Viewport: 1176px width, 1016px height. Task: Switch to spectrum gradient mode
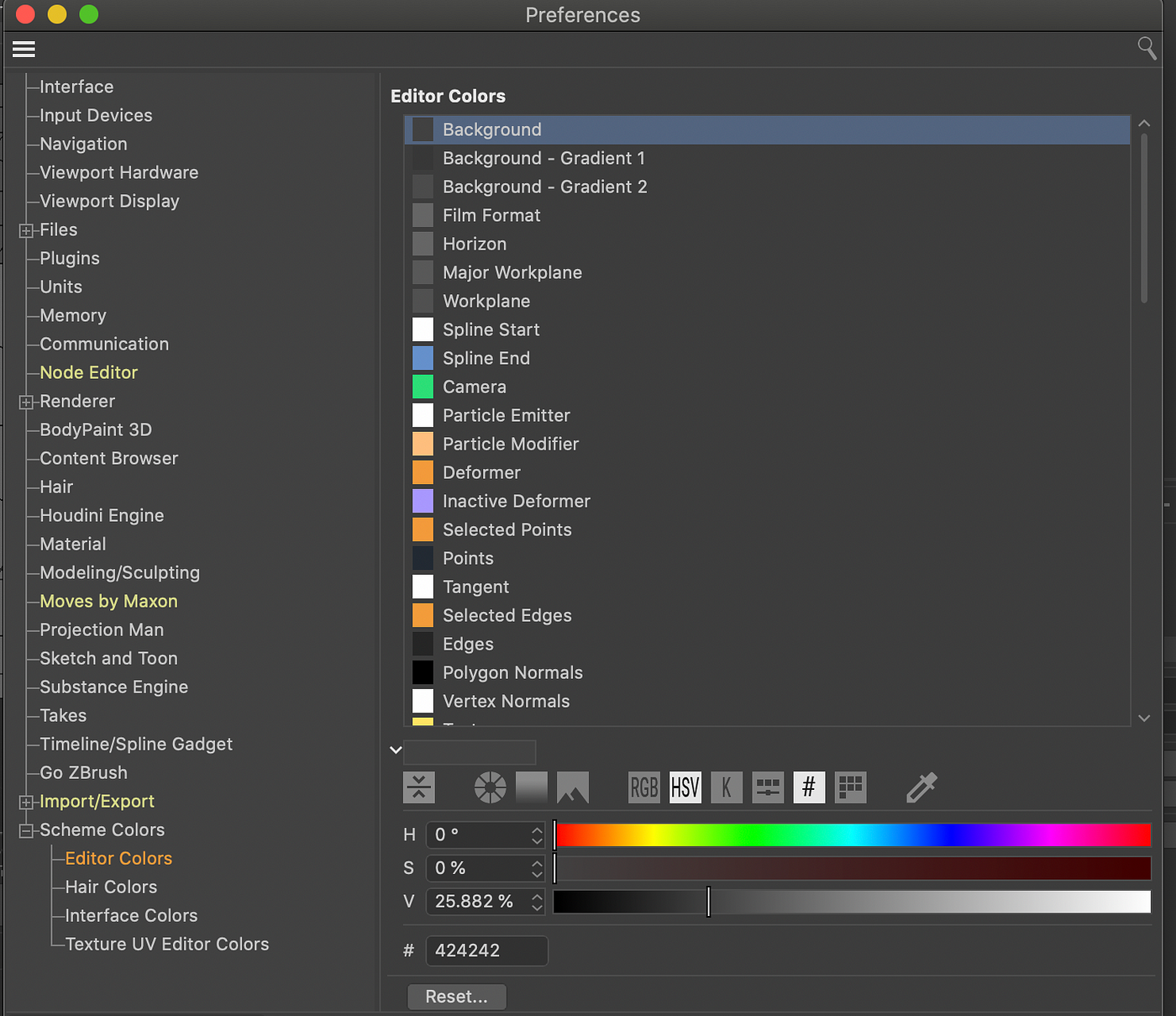(532, 787)
